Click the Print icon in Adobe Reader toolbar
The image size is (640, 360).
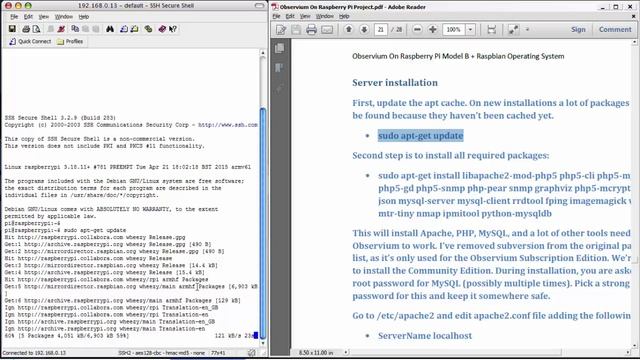[x=311, y=29]
